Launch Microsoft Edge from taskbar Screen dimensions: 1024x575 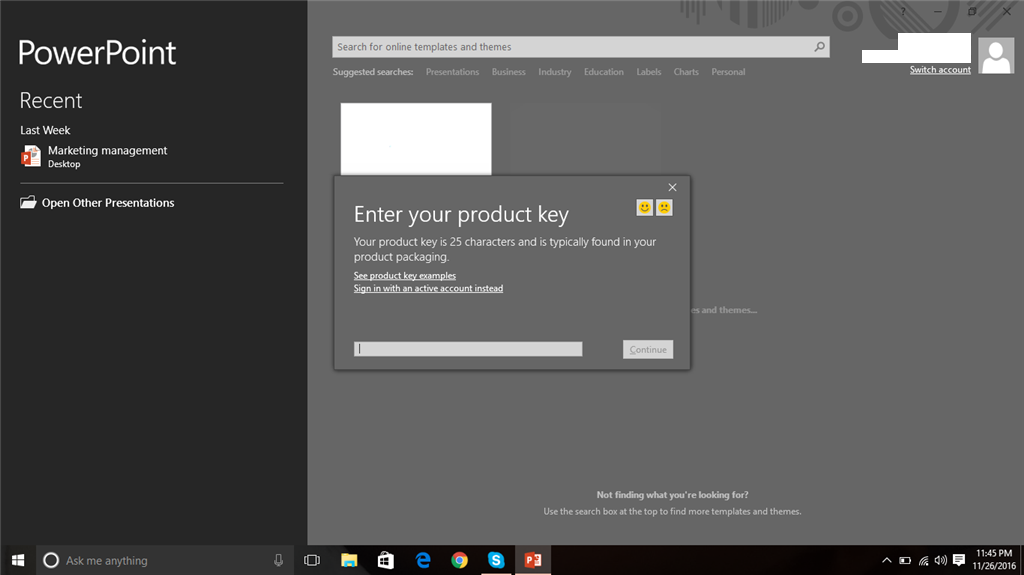(423, 560)
